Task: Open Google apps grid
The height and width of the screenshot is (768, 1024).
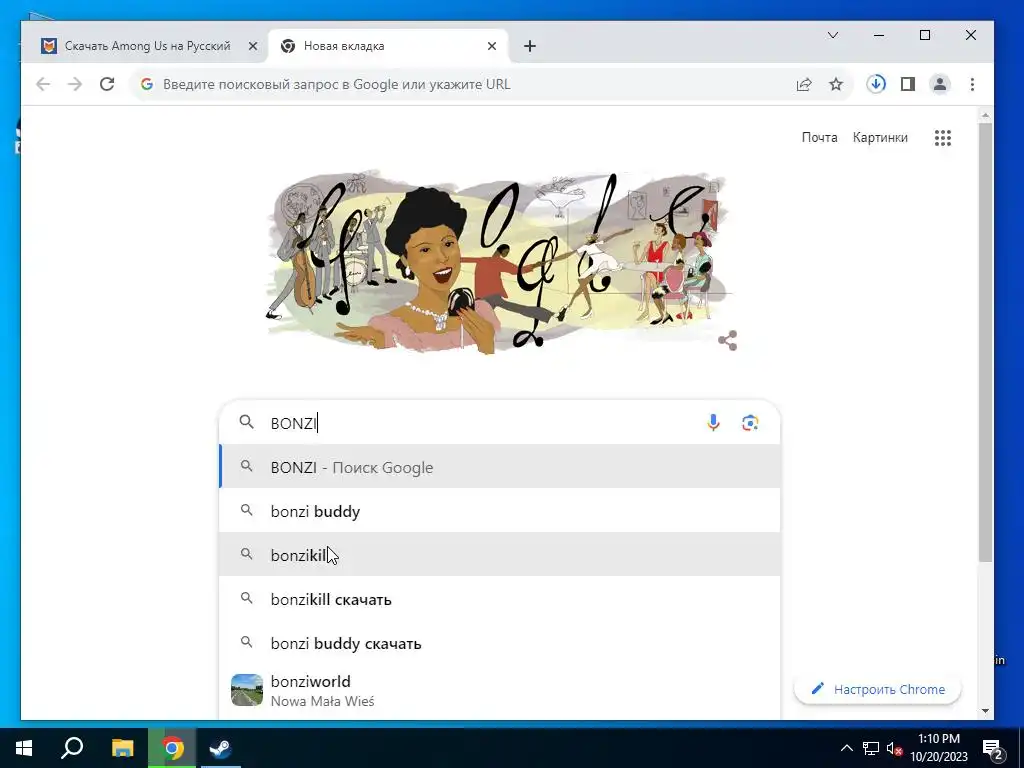Action: pyautogui.click(x=942, y=138)
